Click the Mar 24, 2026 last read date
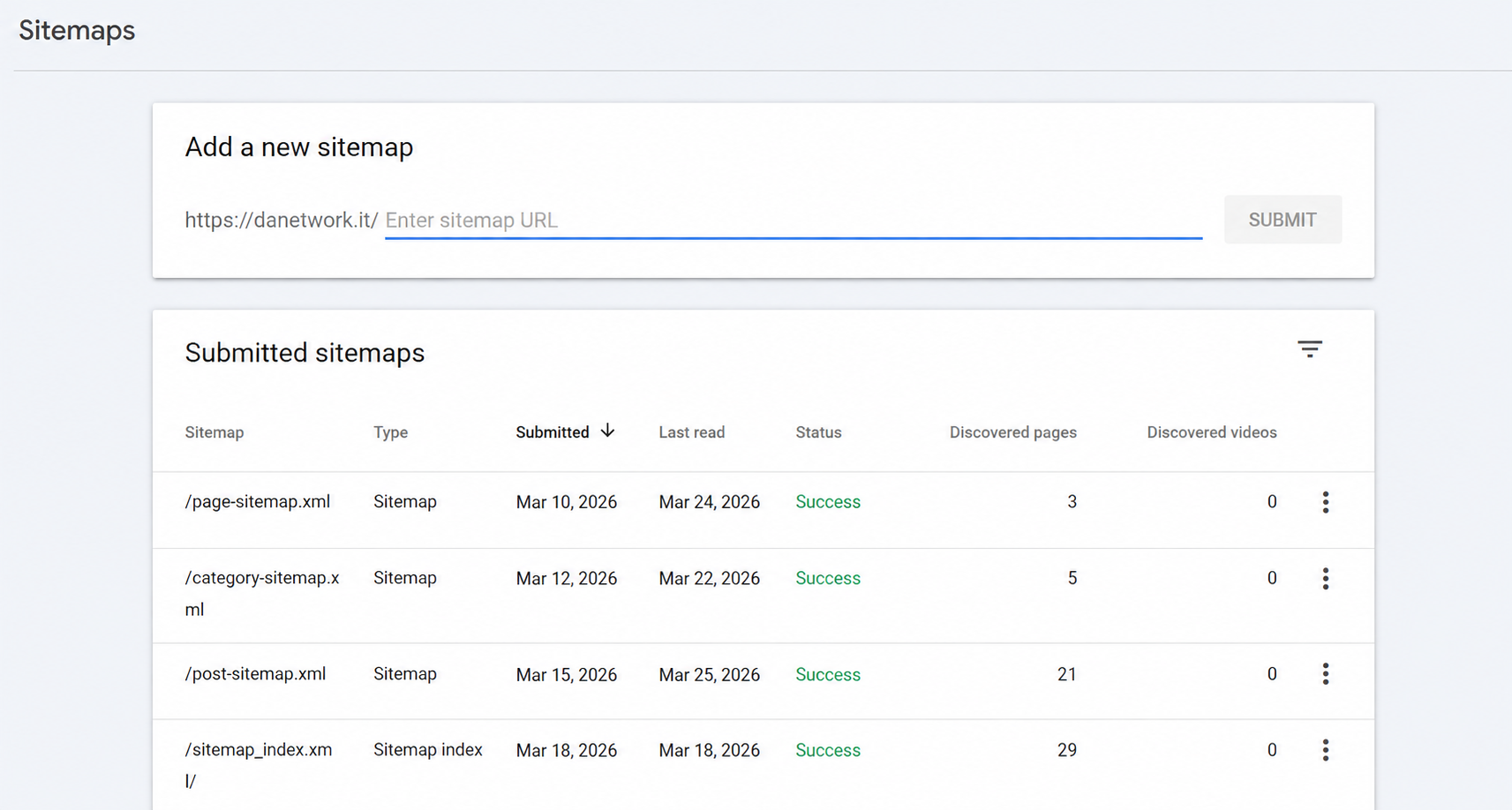Screen dimensions: 1512x810 click(709, 502)
